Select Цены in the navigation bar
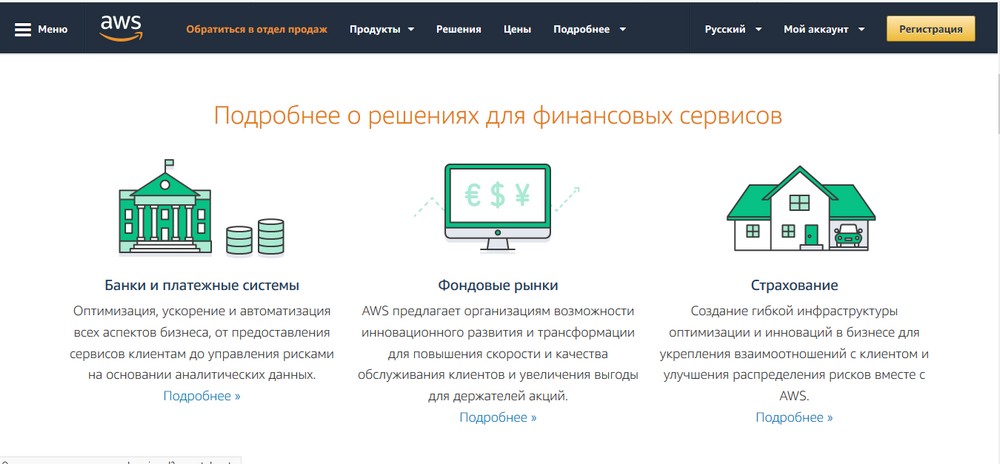Viewport: 1000px width, 464px height. coord(517,29)
